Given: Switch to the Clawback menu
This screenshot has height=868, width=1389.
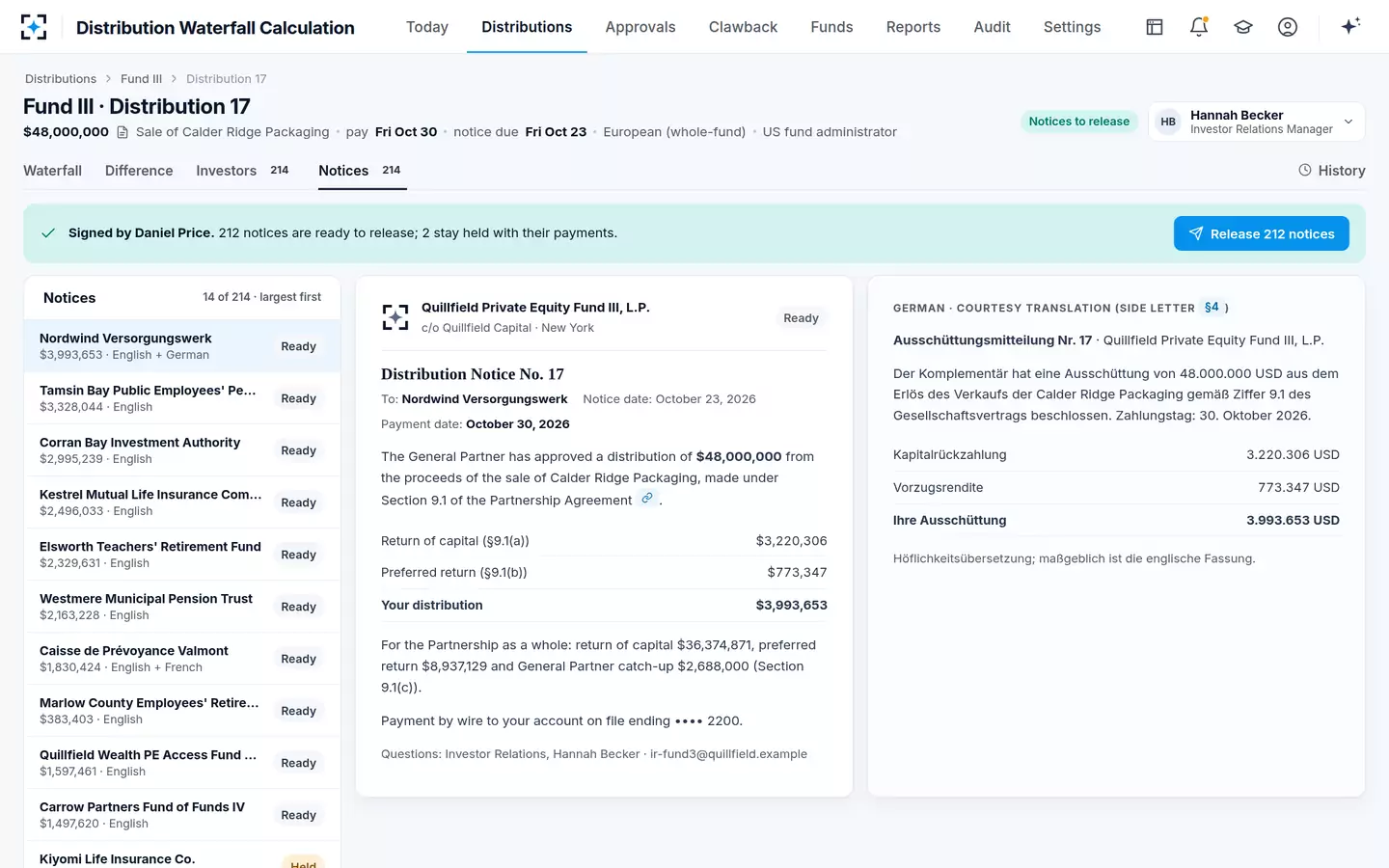Looking at the screenshot, I should (743, 27).
